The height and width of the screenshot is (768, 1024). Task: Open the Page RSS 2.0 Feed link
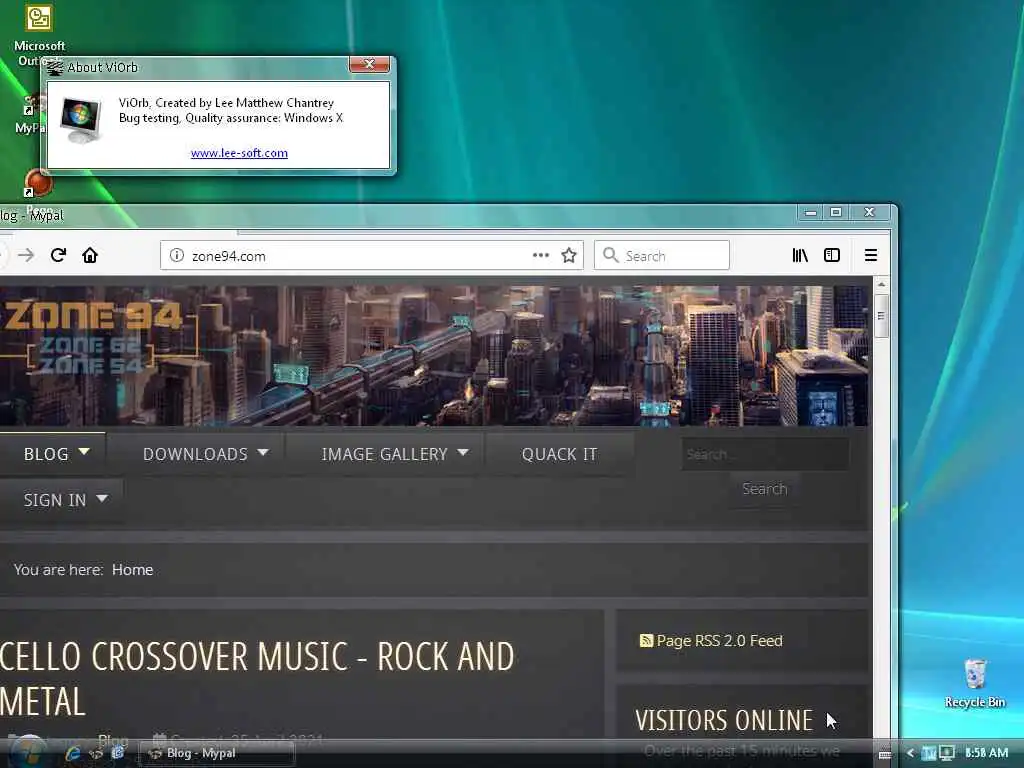tap(719, 641)
